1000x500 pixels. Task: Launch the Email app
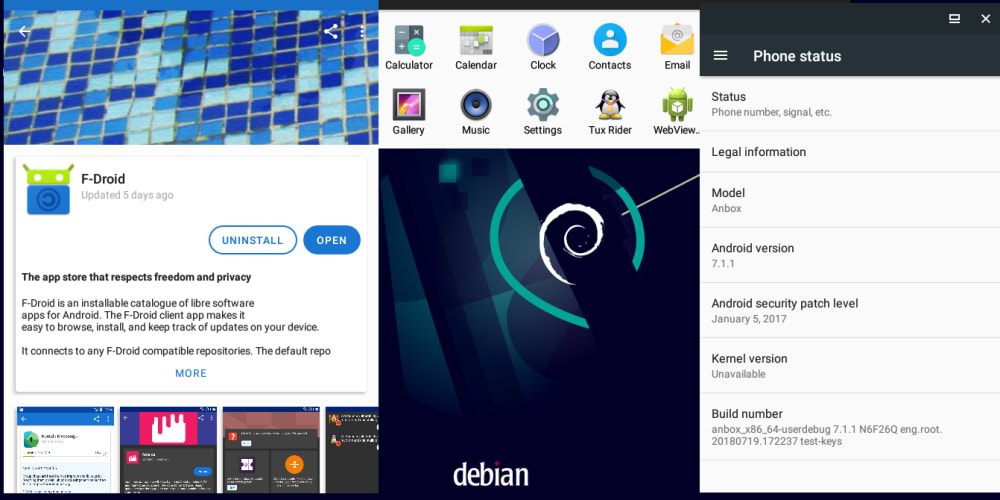click(677, 47)
